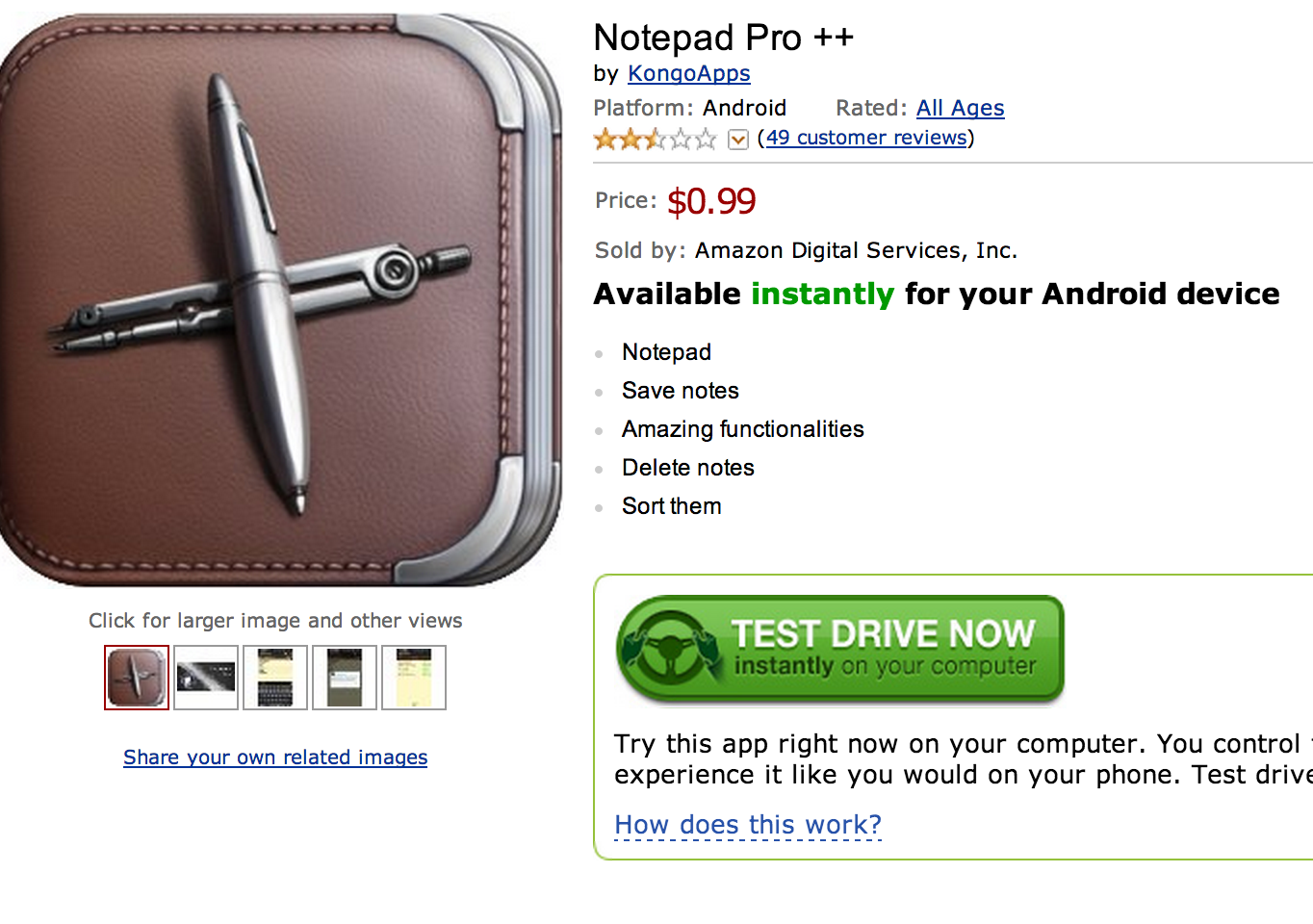Expand the rating breakdown dropdown arrow
This screenshot has width=1313, height=924.
point(738,140)
